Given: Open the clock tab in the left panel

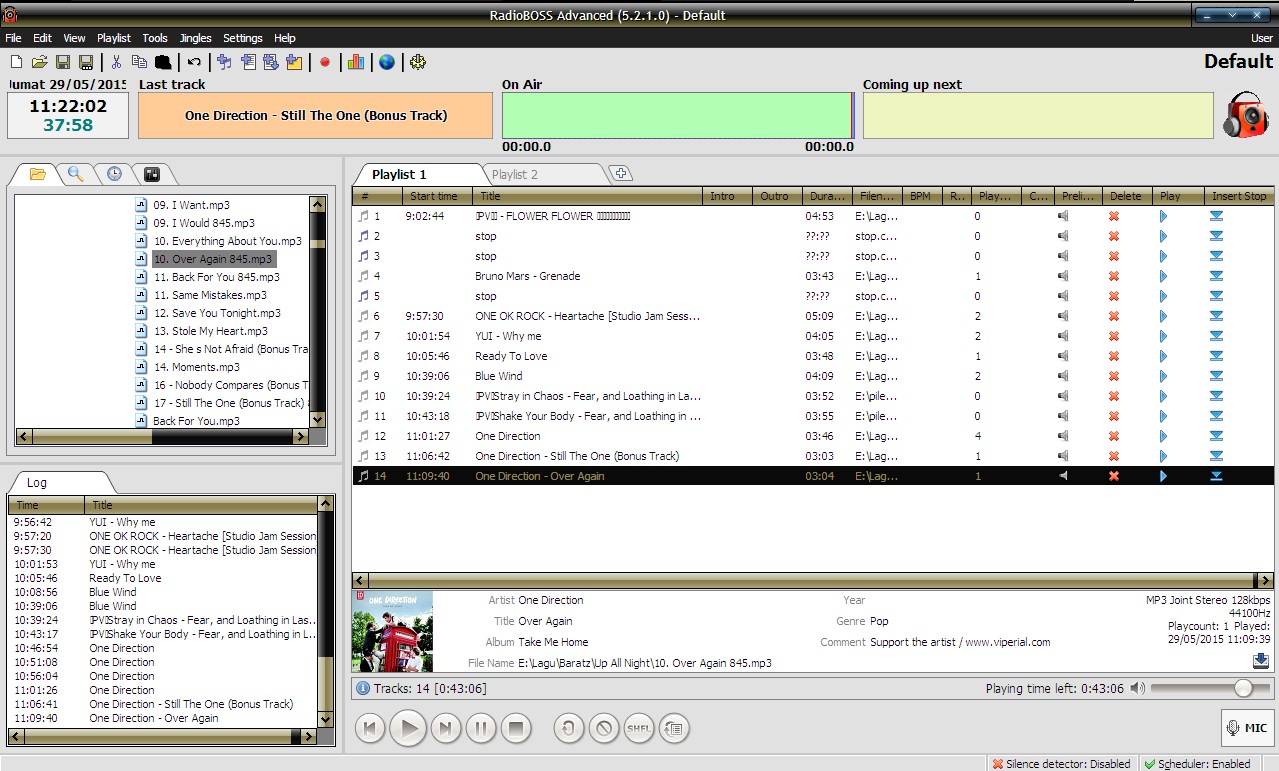Looking at the screenshot, I should [x=113, y=172].
